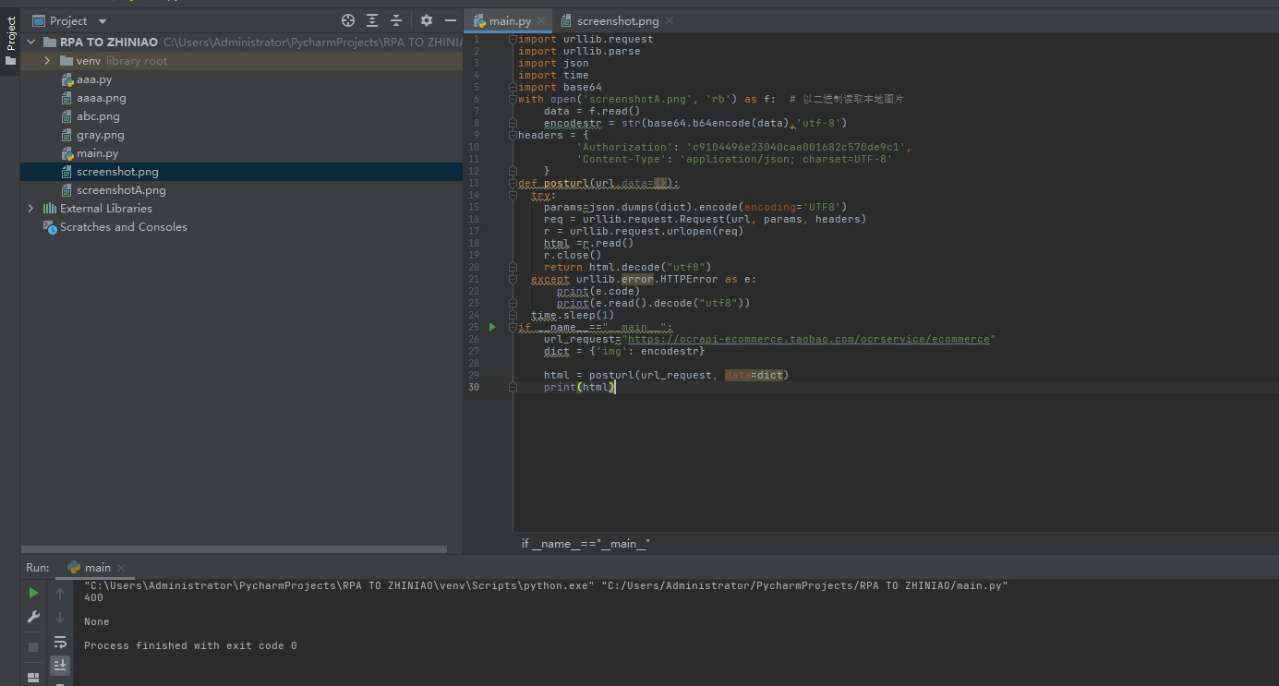
Task: Open run configuration wrench icon
Action: [33, 618]
